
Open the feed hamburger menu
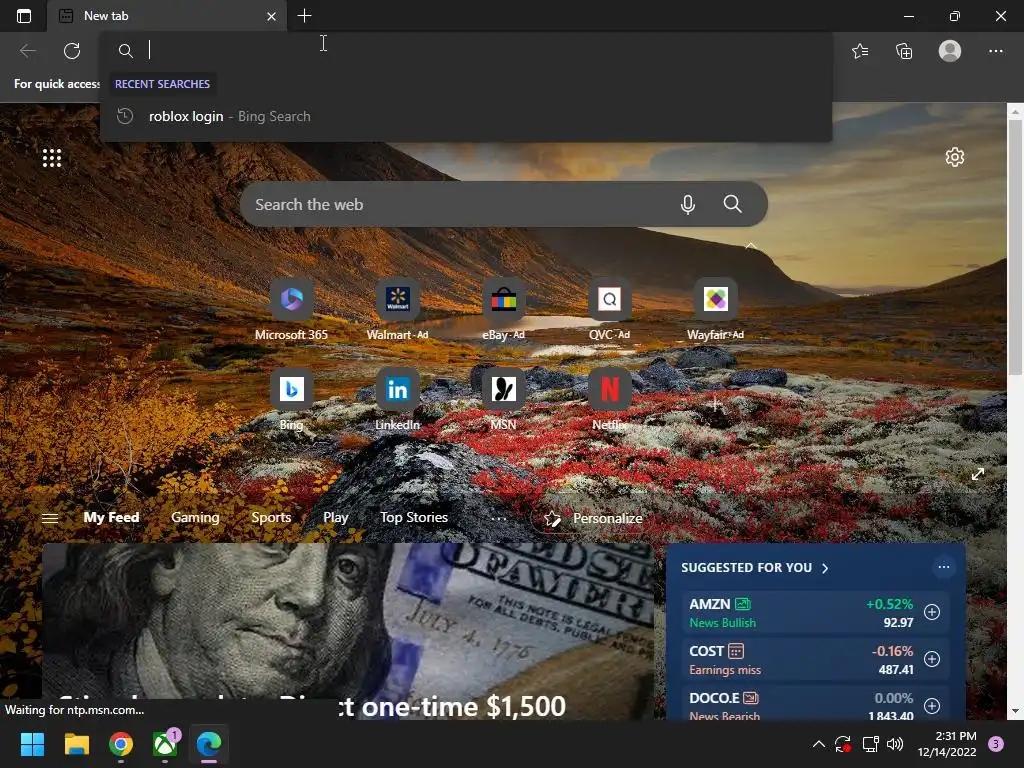tap(50, 519)
